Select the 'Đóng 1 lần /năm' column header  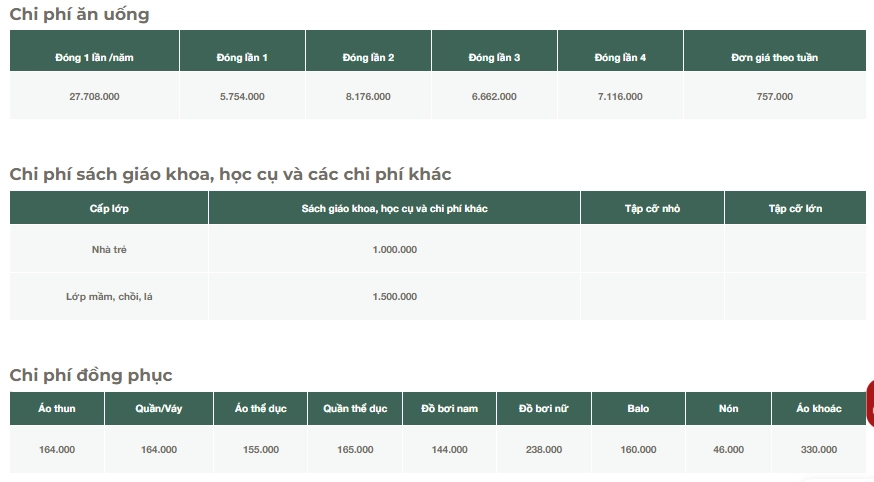click(94, 57)
